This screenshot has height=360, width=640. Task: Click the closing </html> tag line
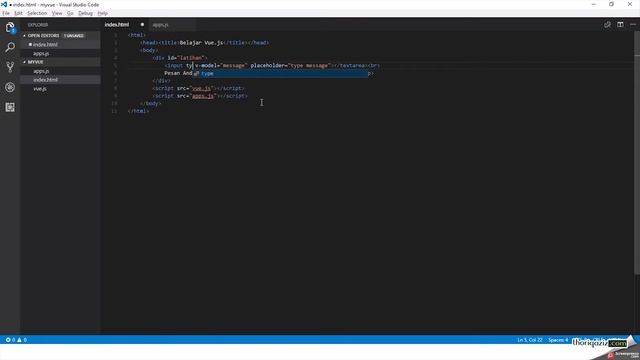click(x=138, y=111)
